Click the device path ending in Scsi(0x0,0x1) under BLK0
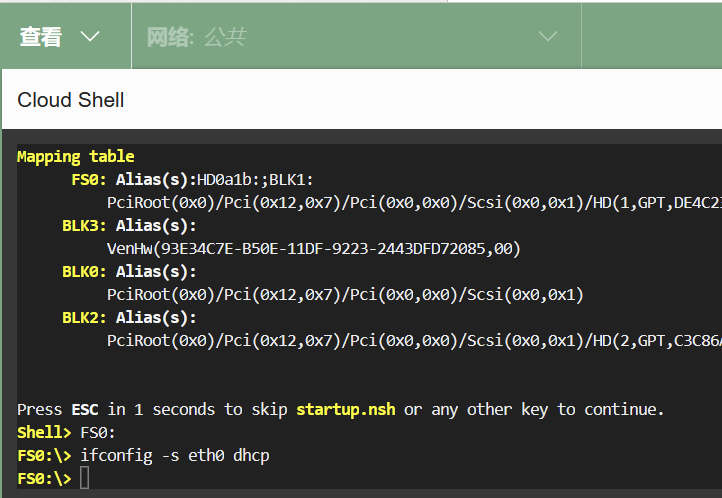This screenshot has width=722, height=498. point(345,295)
